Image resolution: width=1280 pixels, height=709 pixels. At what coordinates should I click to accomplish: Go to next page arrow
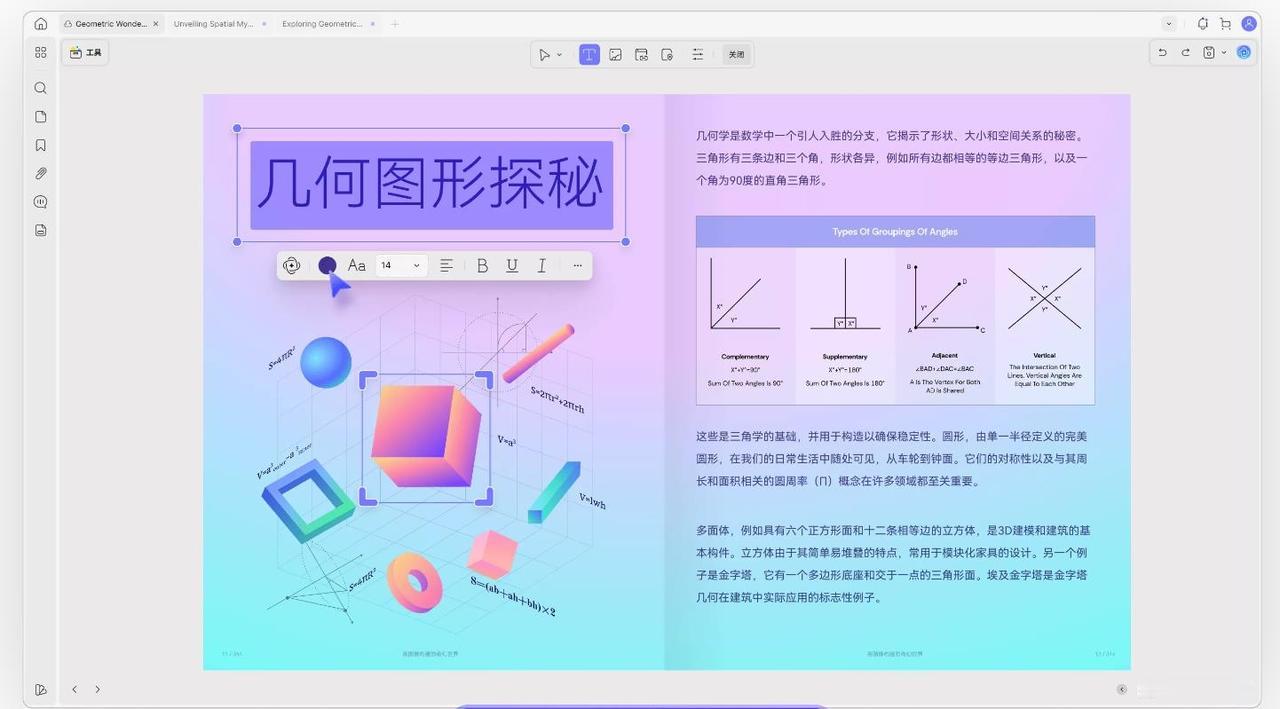[97, 689]
